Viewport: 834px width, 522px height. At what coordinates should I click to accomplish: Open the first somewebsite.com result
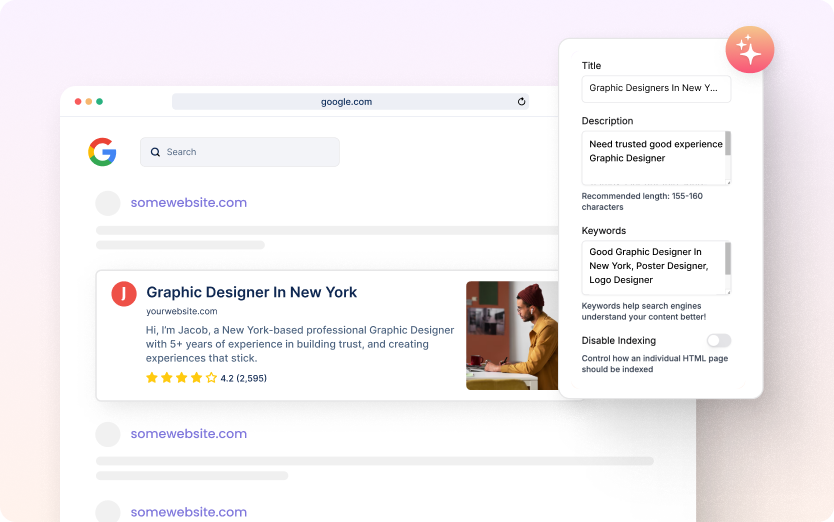point(188,203)
